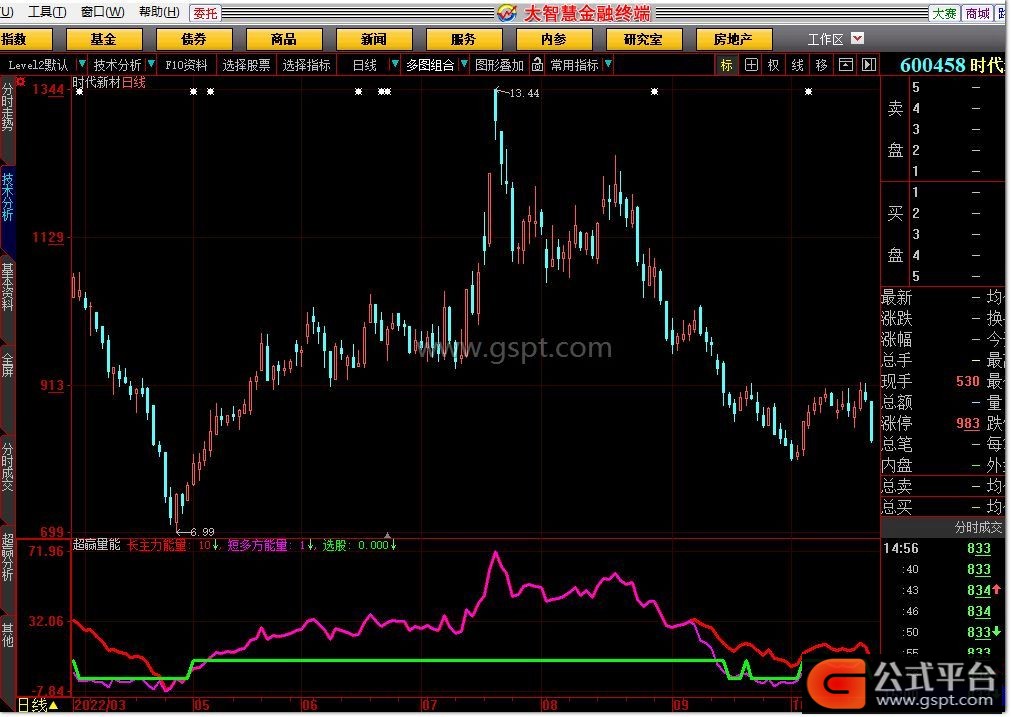The height and width of the screenshot is (717, 1012).
Task: Select the 商品 yellow tab
Action: pos(284,39)
